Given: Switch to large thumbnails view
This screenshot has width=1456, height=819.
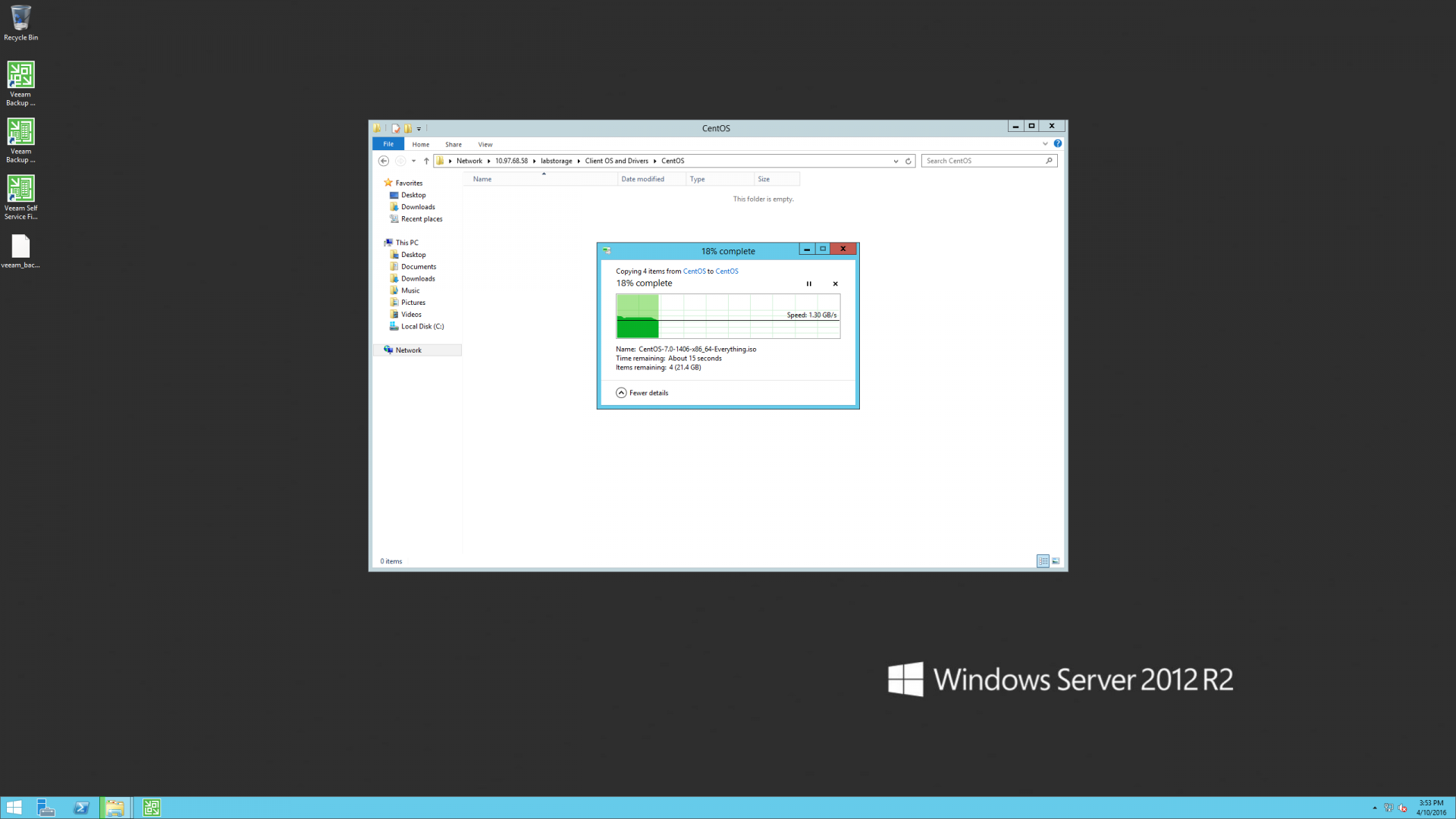Looking at the screenshot, I should (1056, 561).
